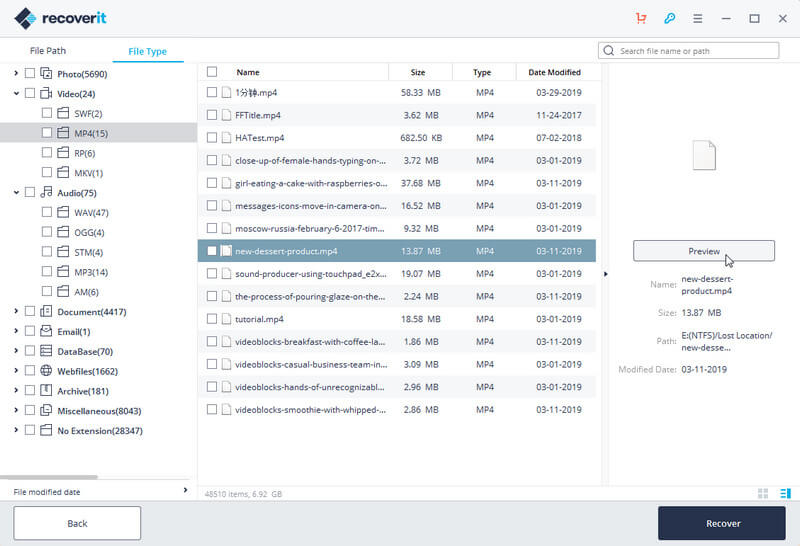Click the MKV folder icon

pyautogui.click(x=63, y=172)
